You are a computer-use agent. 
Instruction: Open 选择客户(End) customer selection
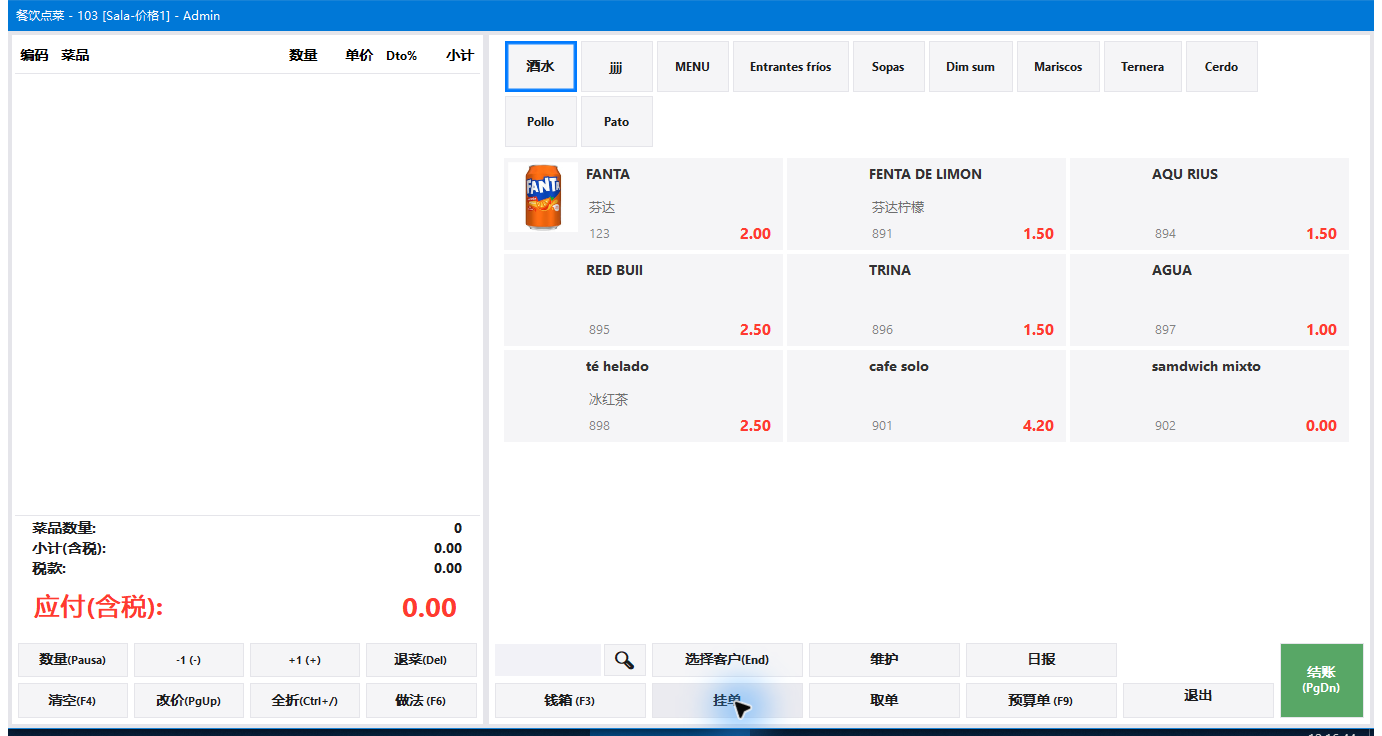pos(727,660)
